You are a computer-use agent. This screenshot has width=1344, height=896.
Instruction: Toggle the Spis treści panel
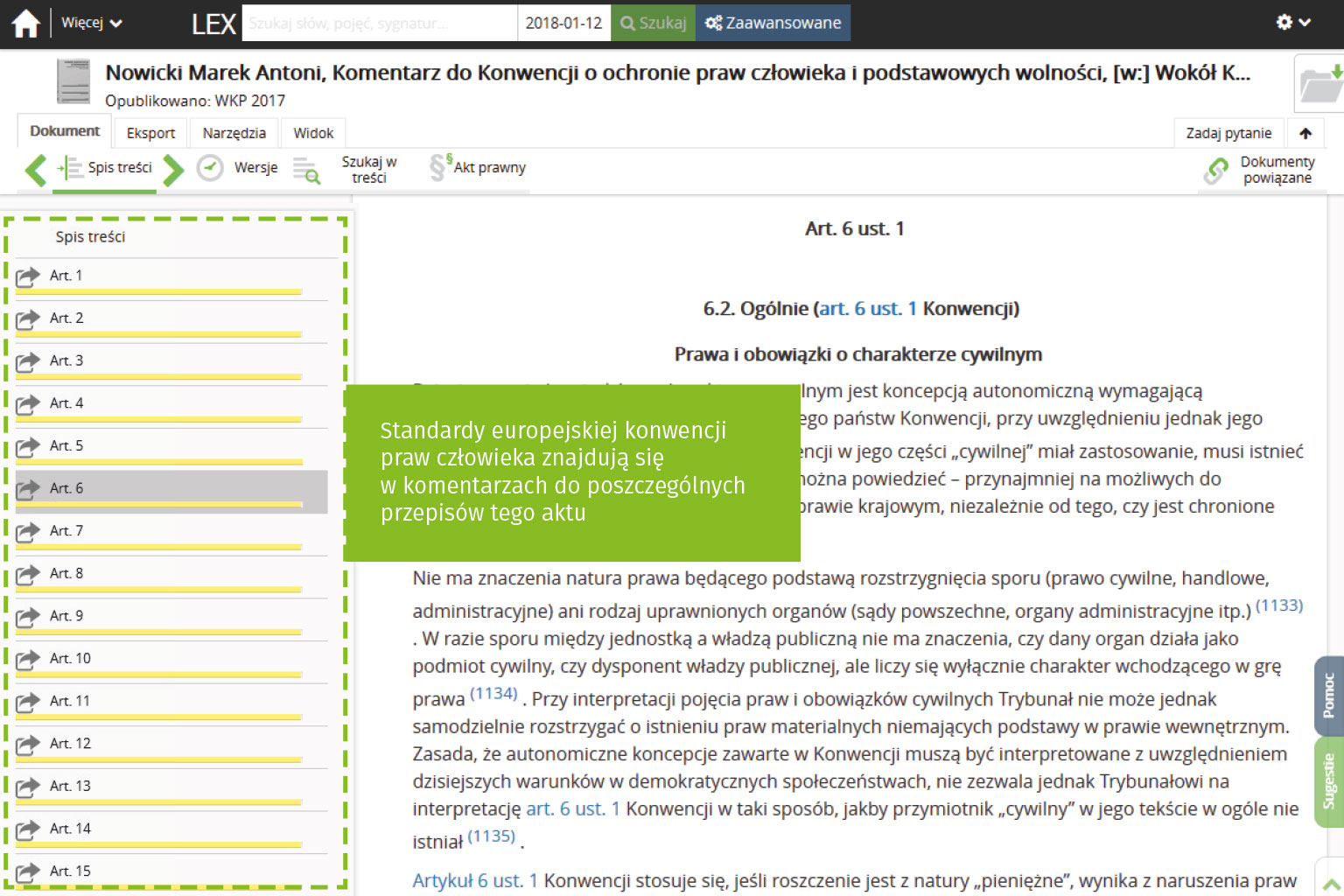point(107,168)
